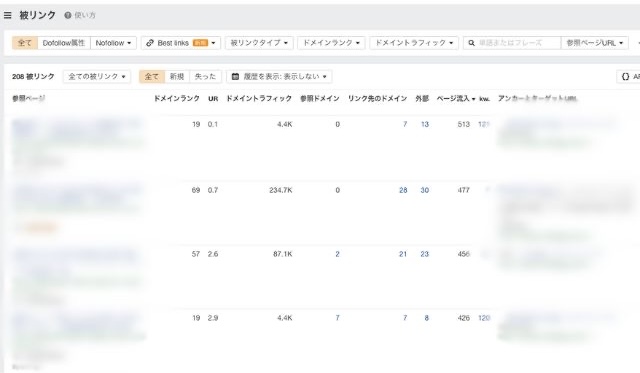Click 参照ページ column header
Image resolution: width=640 pixels, height=373 pixels.
(28, 98)
